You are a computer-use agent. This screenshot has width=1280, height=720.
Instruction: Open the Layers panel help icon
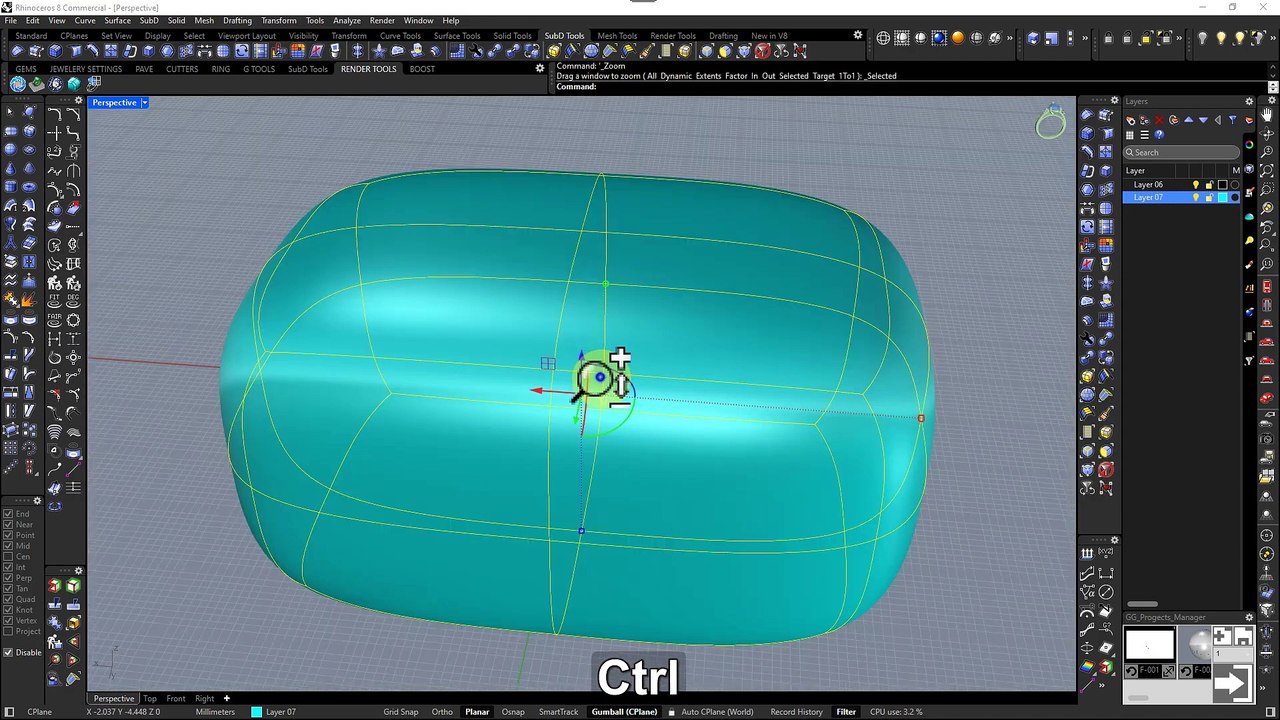coord(1159,135)
